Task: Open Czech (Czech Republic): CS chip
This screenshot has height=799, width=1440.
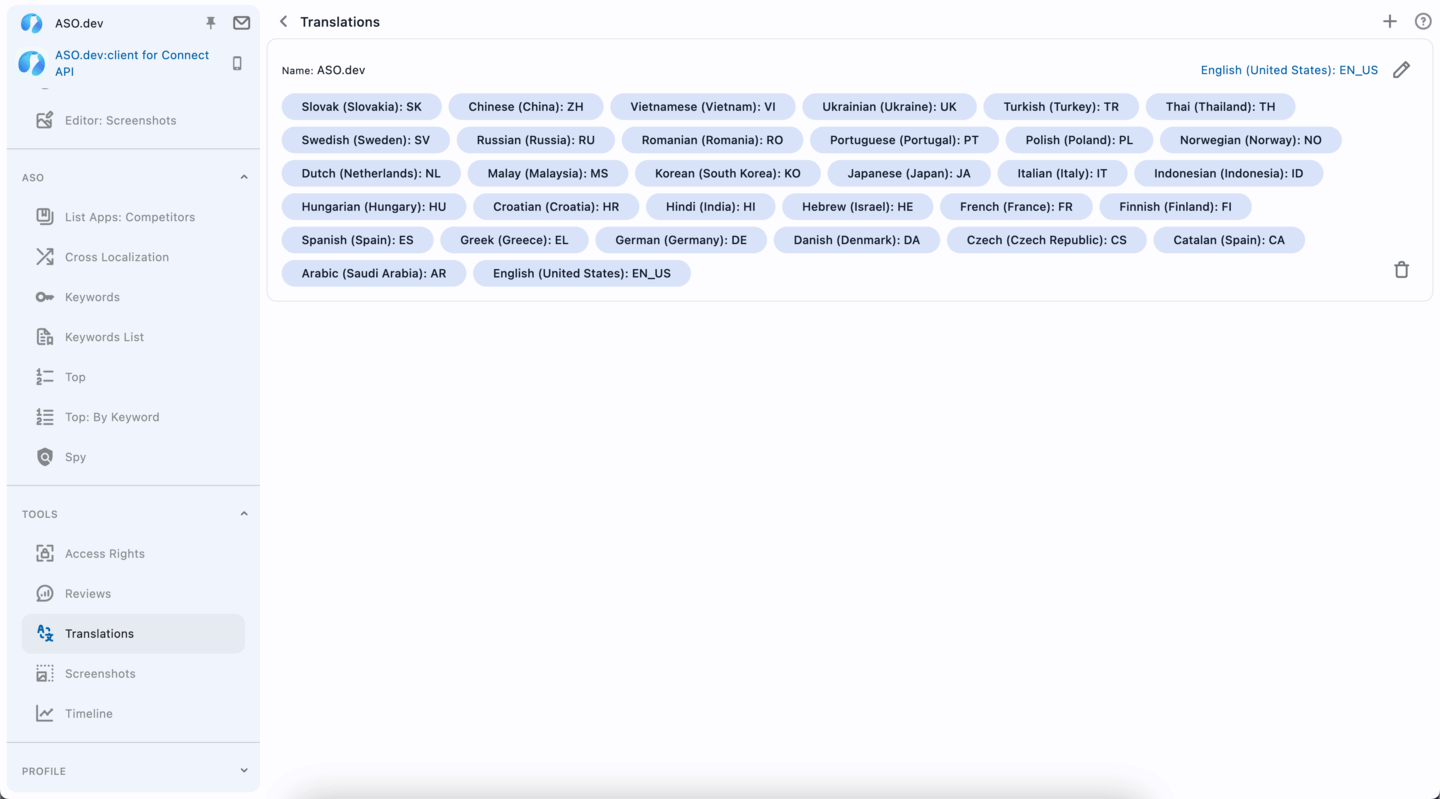Action: [x=1047, y=240]
